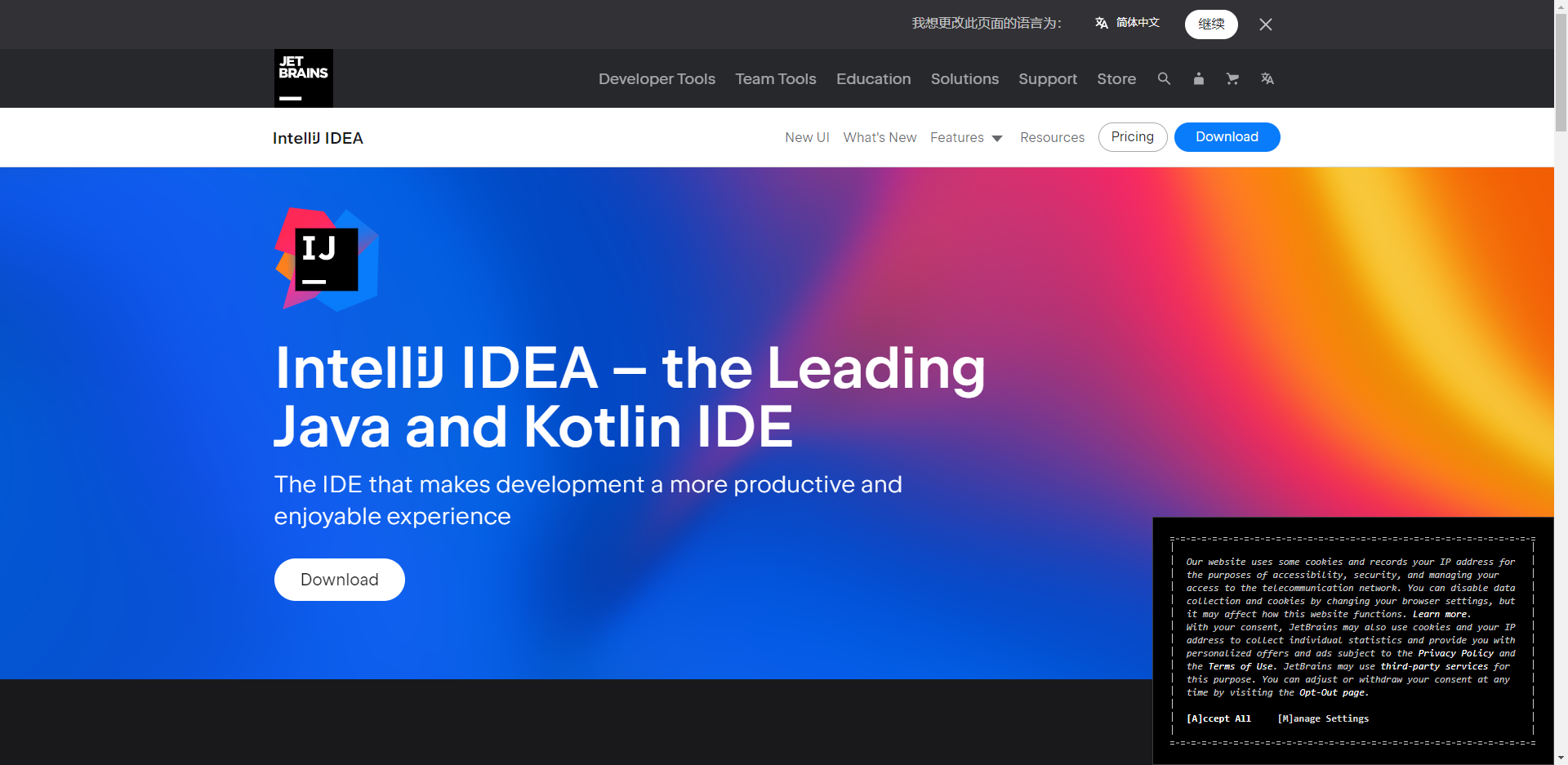This screenshot has height=765, width=1568.
Task: Accept all cookies in consent box
Action: [x=1218, y=718]
